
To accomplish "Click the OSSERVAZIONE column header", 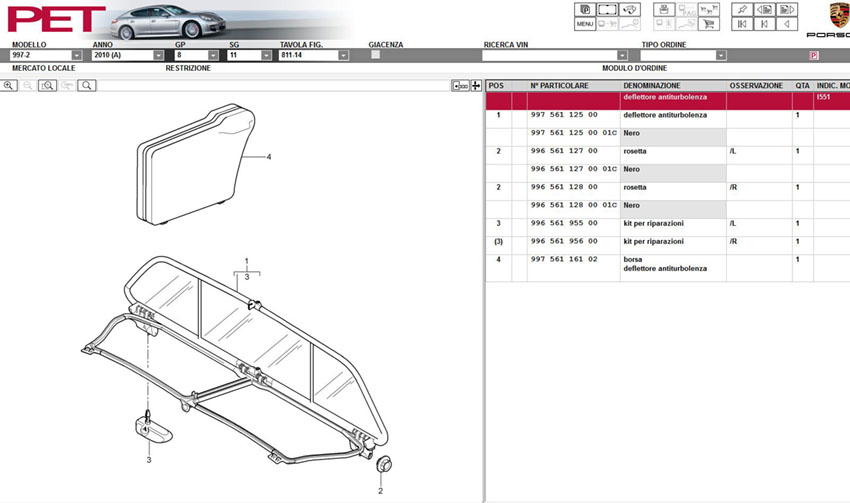I will click(756, 86).
